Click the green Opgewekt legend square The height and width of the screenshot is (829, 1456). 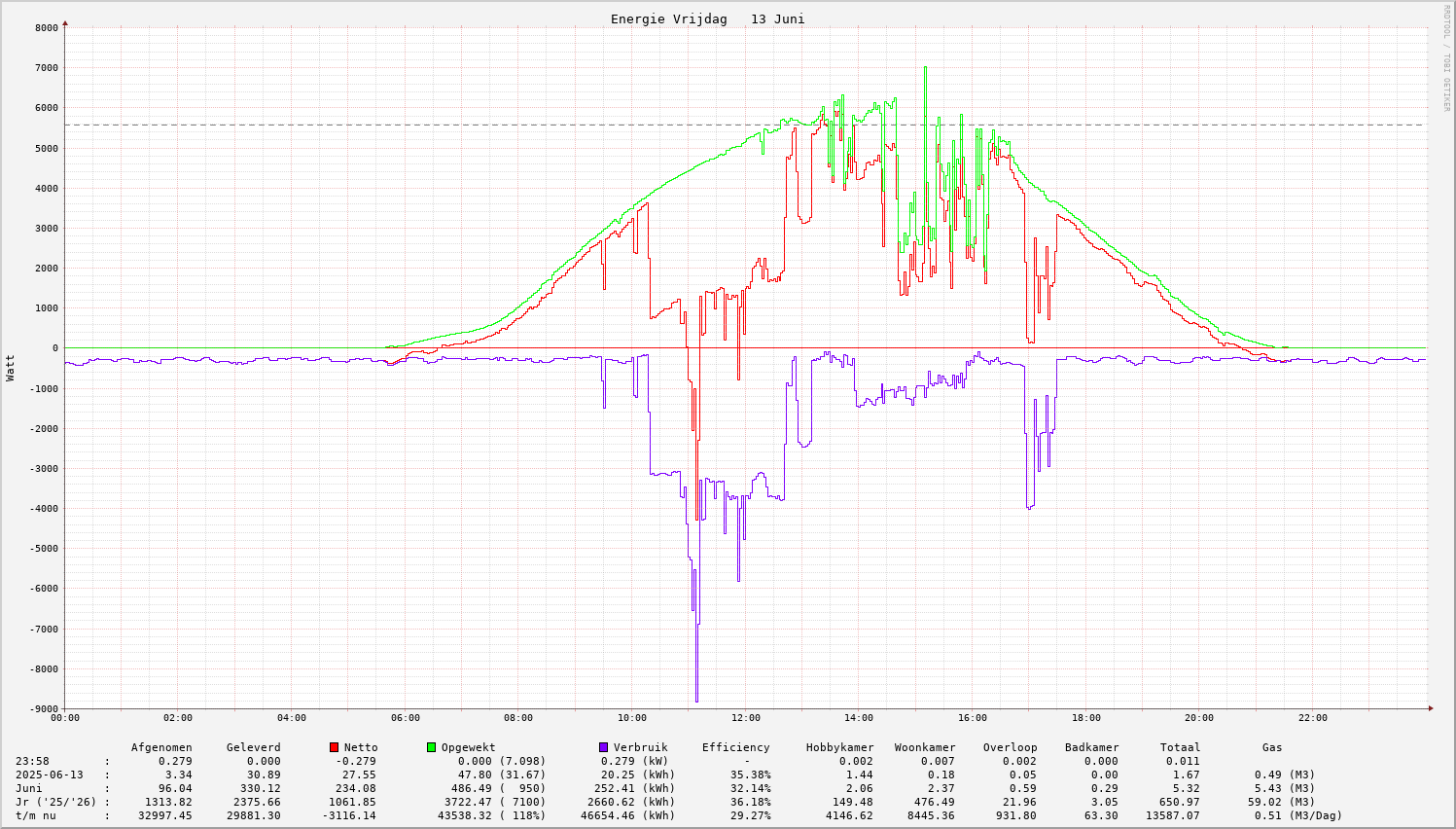tap(431, 747)
